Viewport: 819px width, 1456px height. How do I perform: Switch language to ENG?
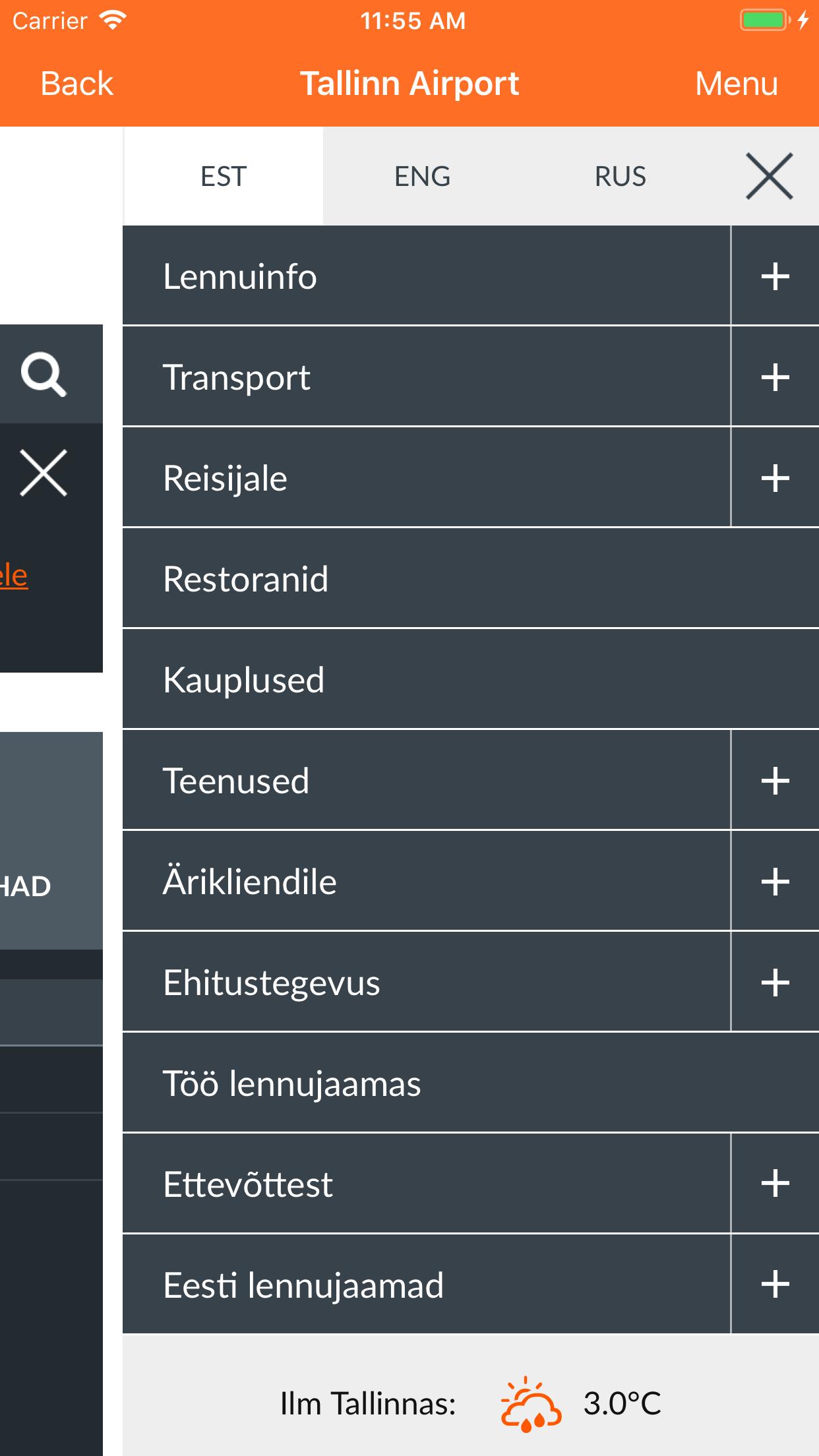(422, 177)
